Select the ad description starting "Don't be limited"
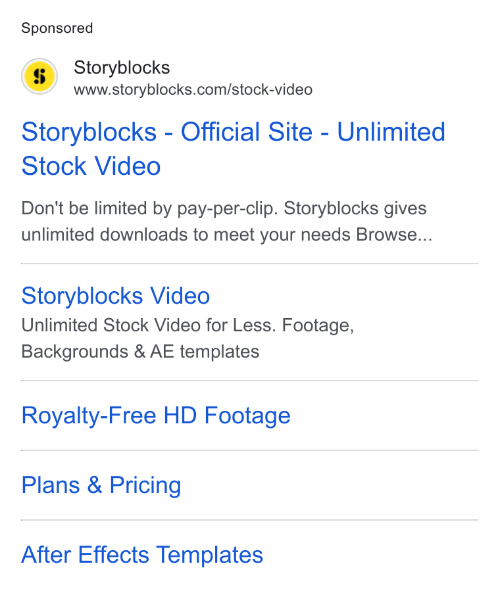Image resolution: width=500 pixels, height=589 pixels. (x=227, y=221)
